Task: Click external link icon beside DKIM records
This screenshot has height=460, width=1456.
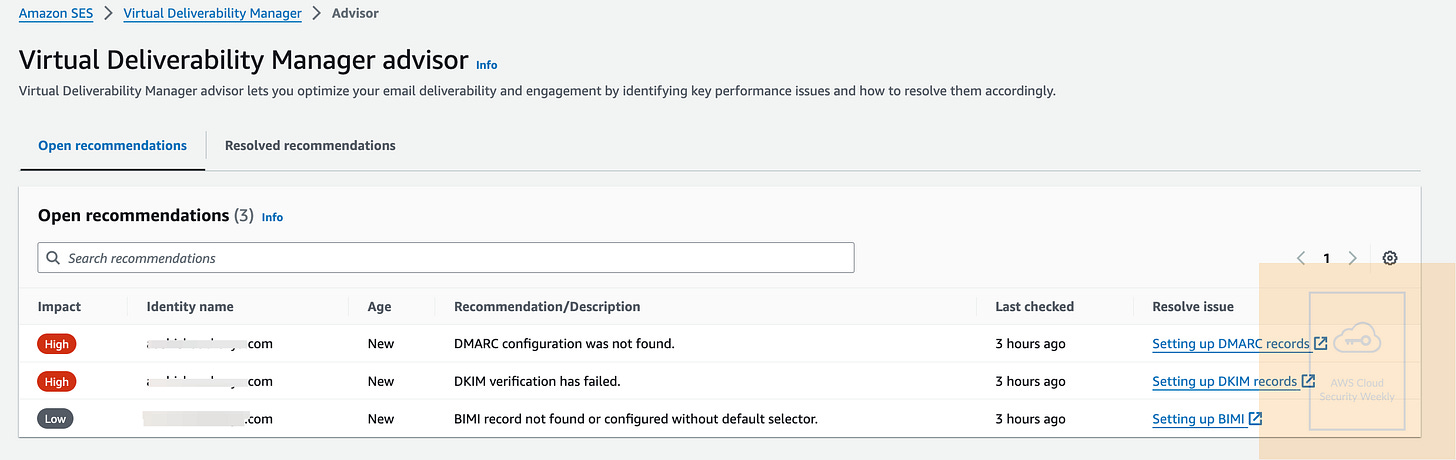Action: coord(1308,381)
